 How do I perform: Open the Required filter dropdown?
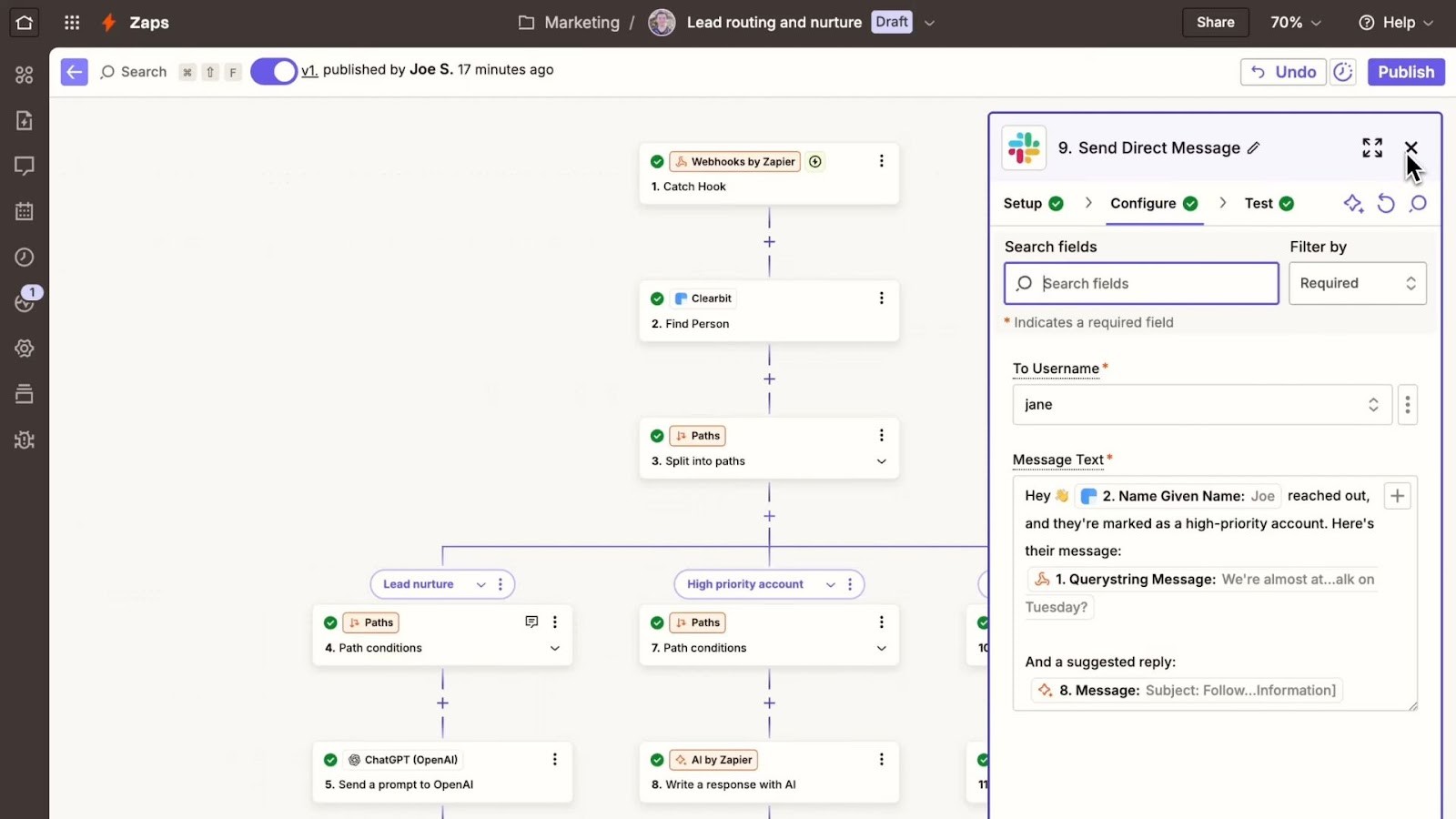pyautogui.click(x=1357, y=283)
